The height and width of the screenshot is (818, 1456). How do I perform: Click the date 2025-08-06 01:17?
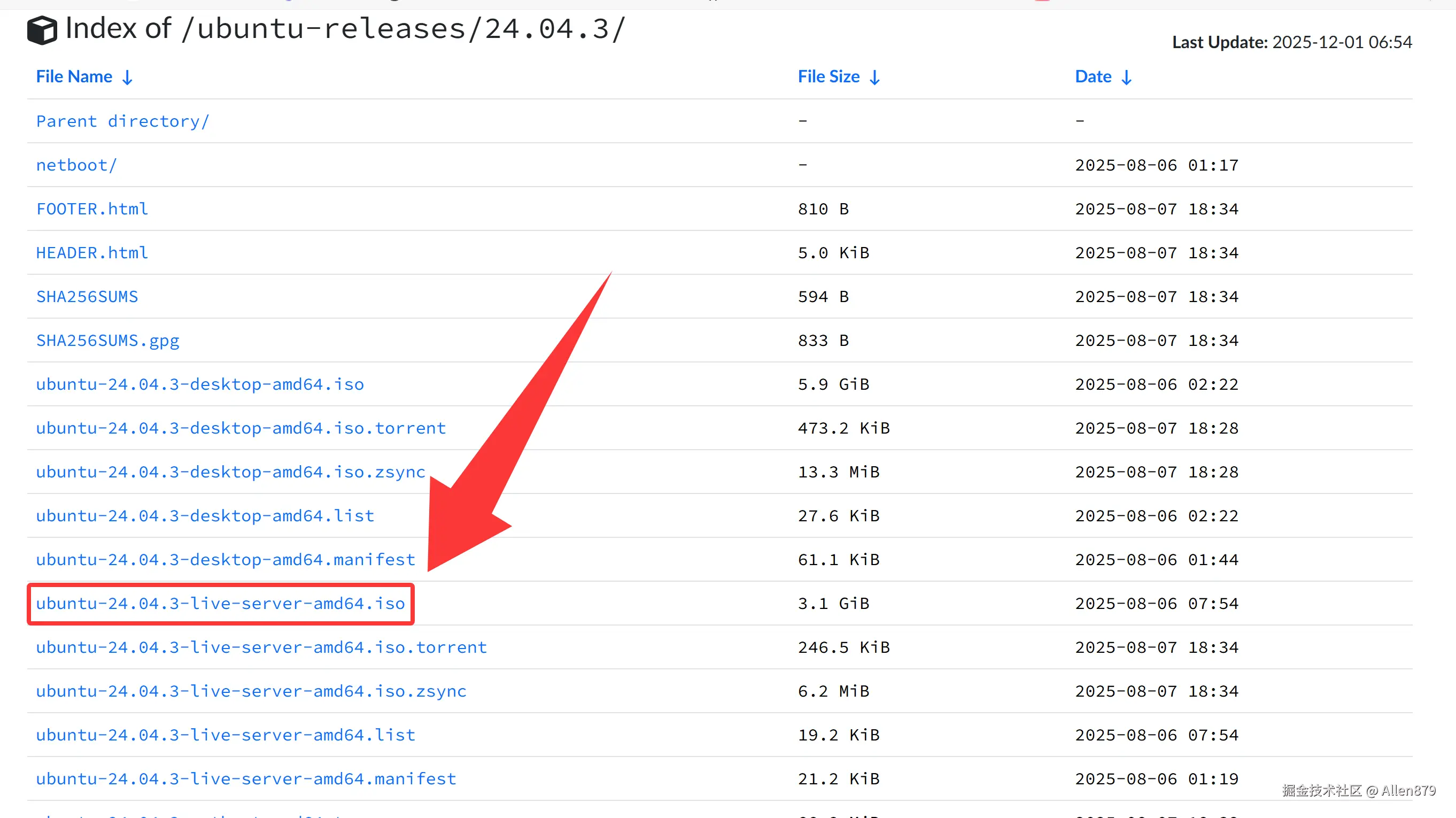coord(1157,165)
